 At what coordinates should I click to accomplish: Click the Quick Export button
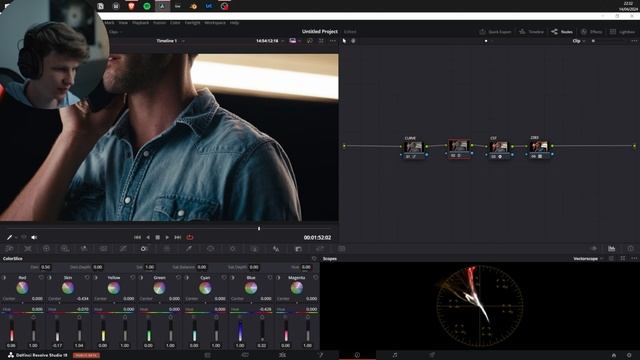[x=495, y=31]
